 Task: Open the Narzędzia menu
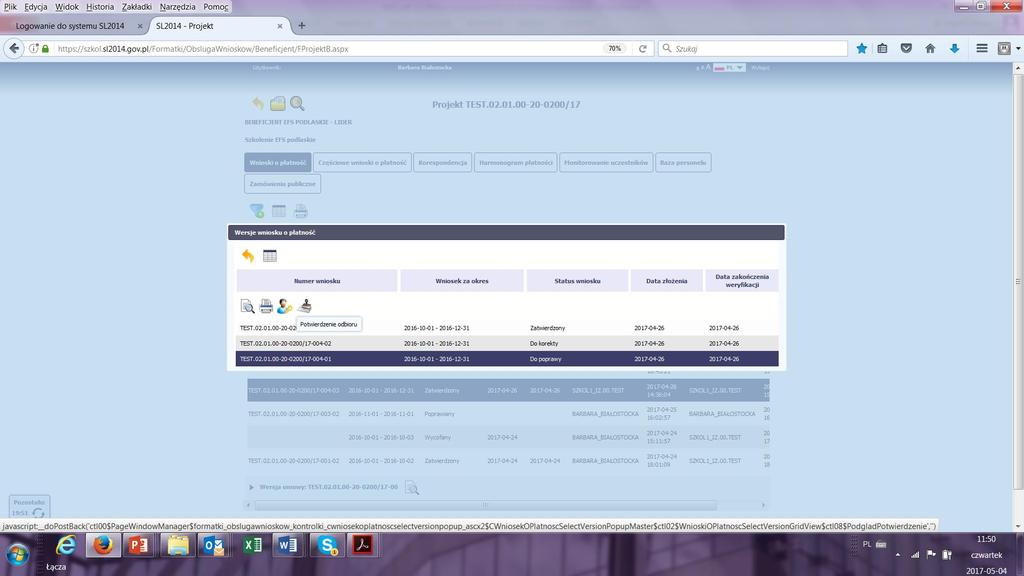(x=177, y=7)
